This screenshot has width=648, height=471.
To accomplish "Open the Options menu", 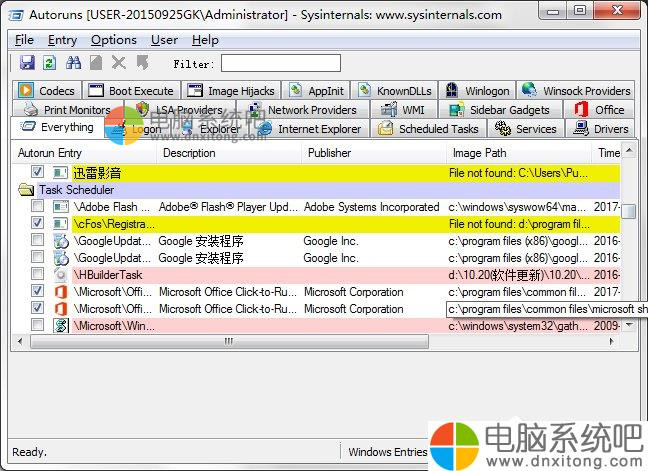I will (114, 40).
